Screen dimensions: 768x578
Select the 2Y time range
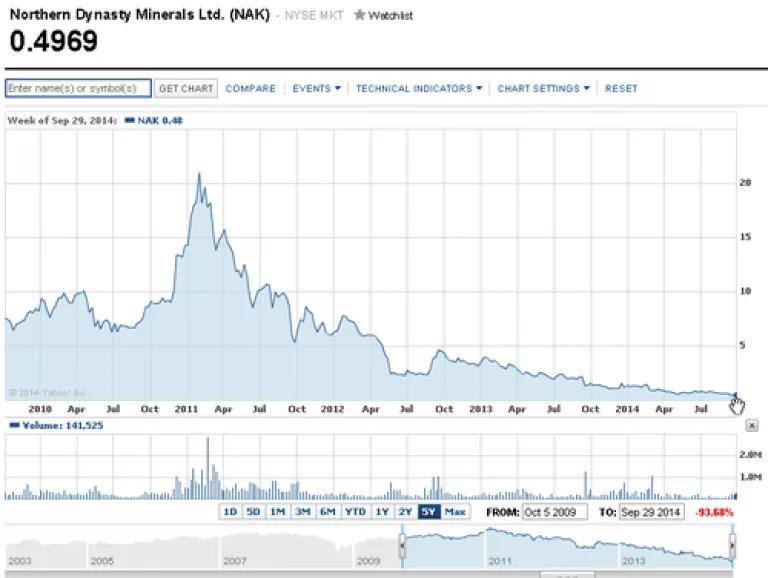(406, 512)
